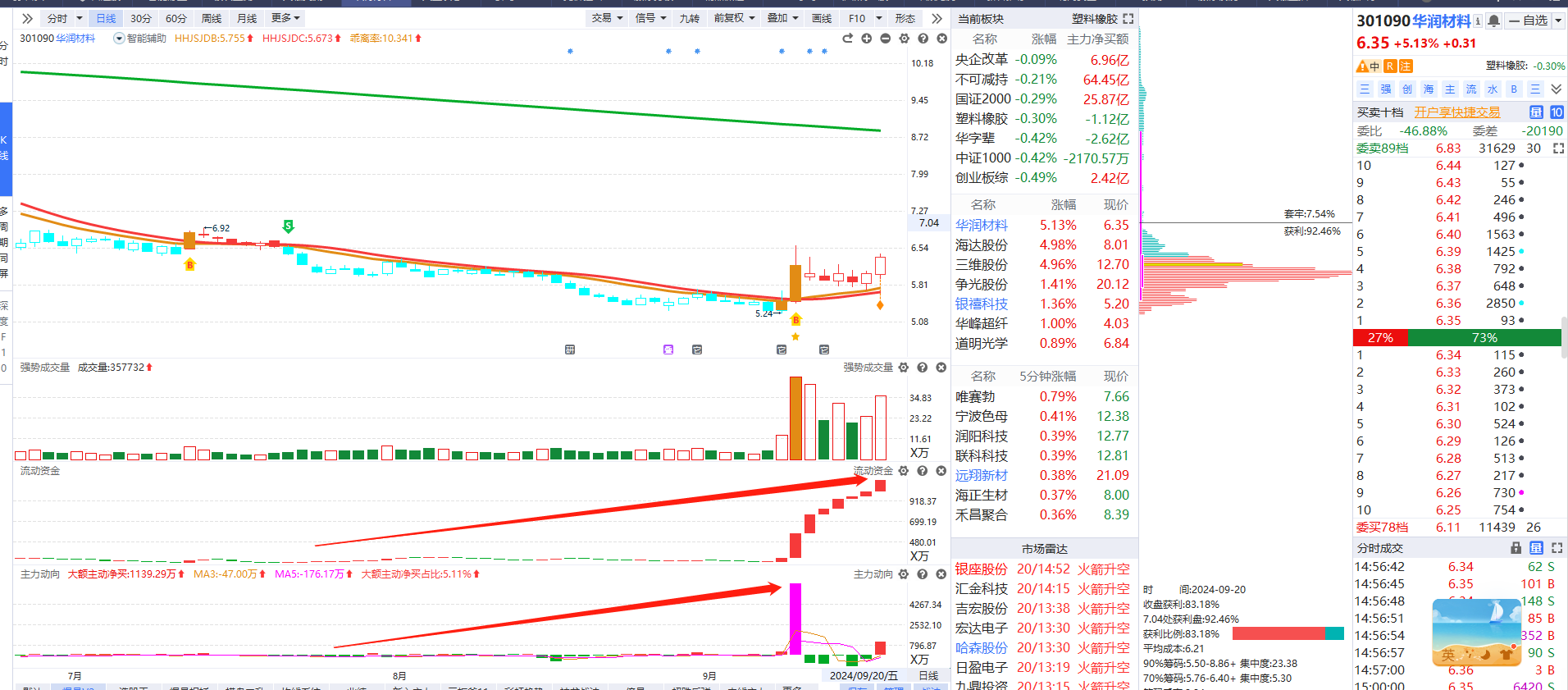Open F10 company information

[857, 18]
